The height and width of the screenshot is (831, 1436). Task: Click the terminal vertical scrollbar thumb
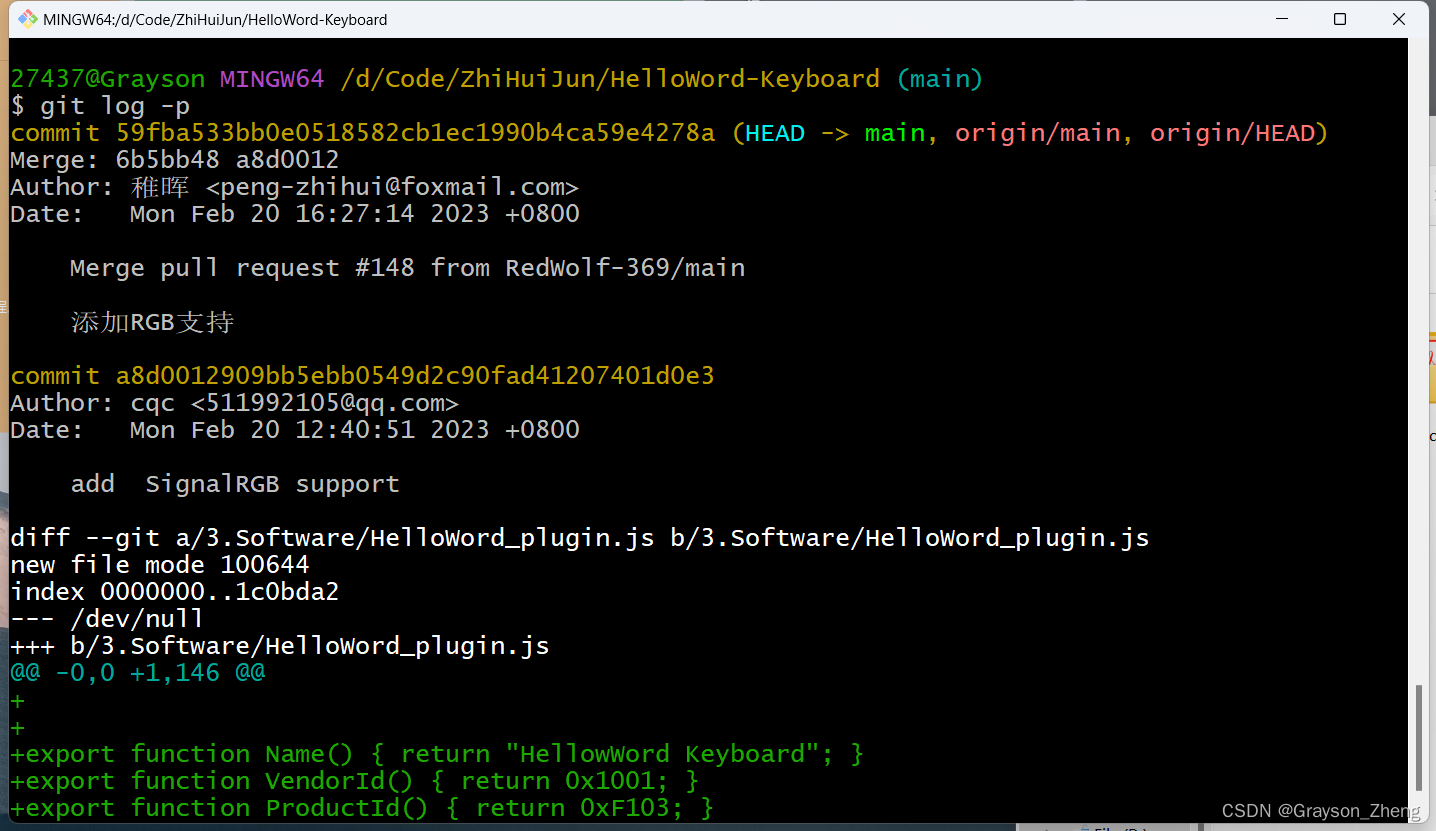coord(1419,738)
